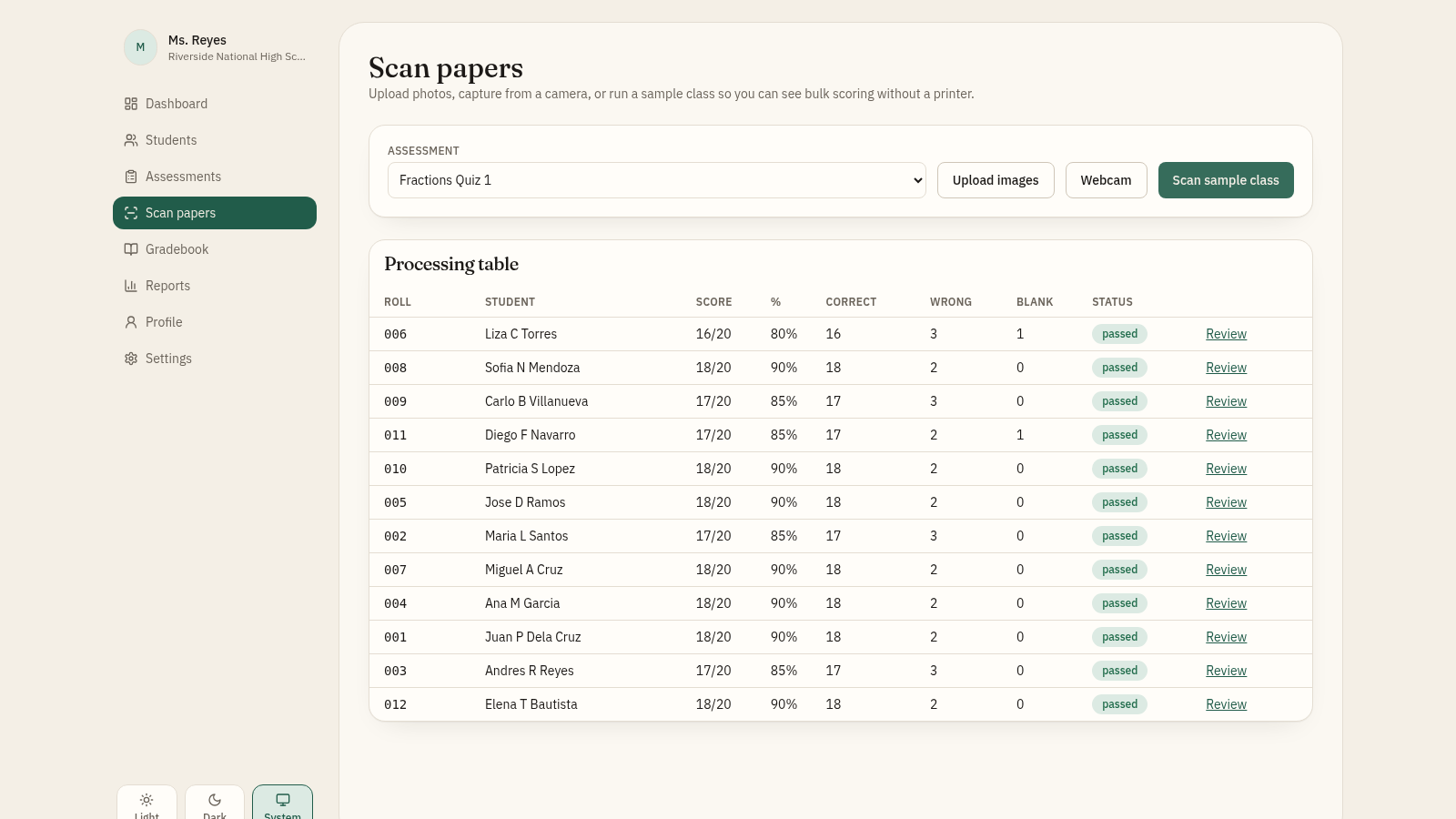Click the Ms. Reyes avatar circle

140,47
